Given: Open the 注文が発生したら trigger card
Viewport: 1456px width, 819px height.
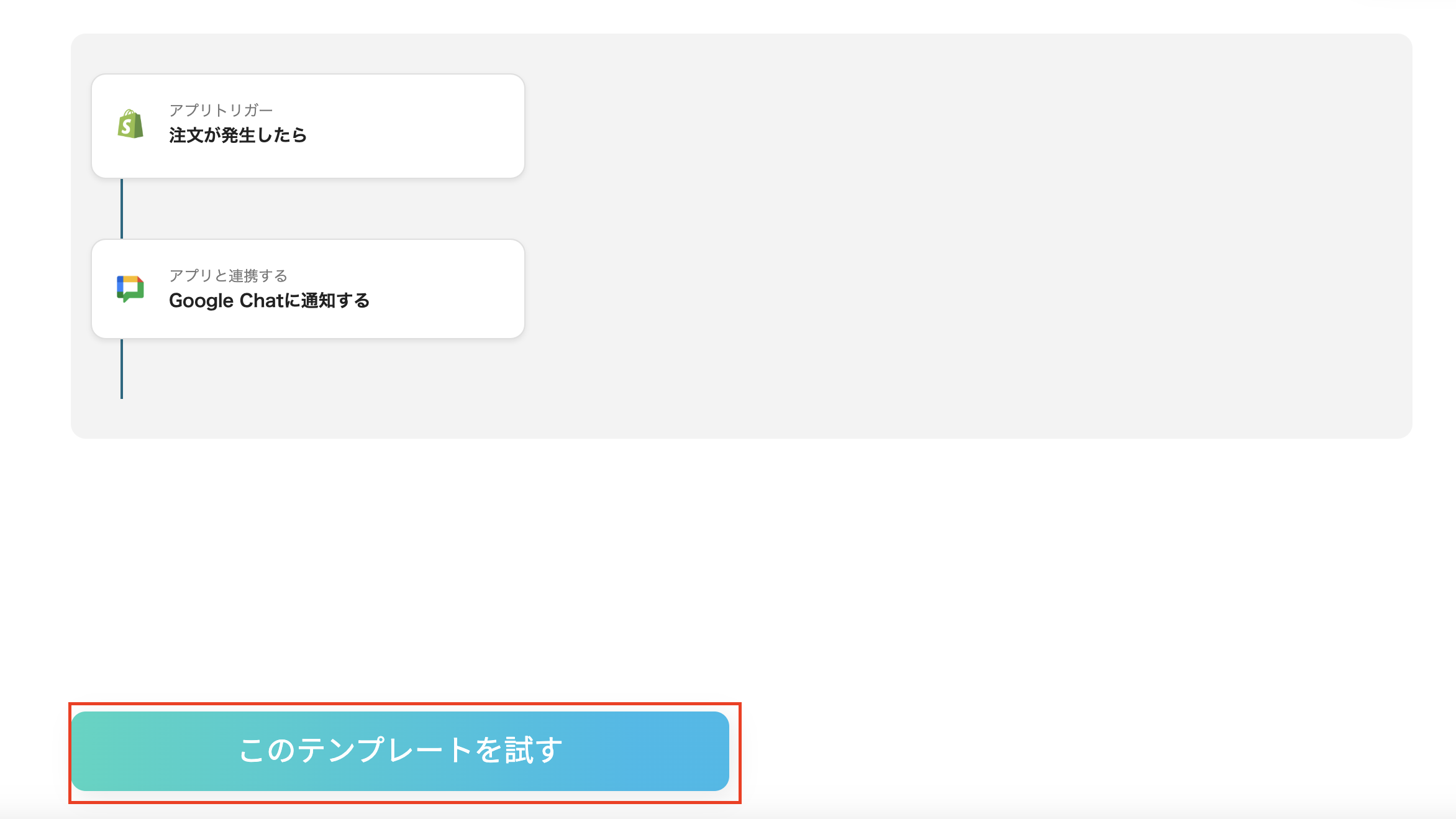Looking at the screenshot, I should click(307, 125).
